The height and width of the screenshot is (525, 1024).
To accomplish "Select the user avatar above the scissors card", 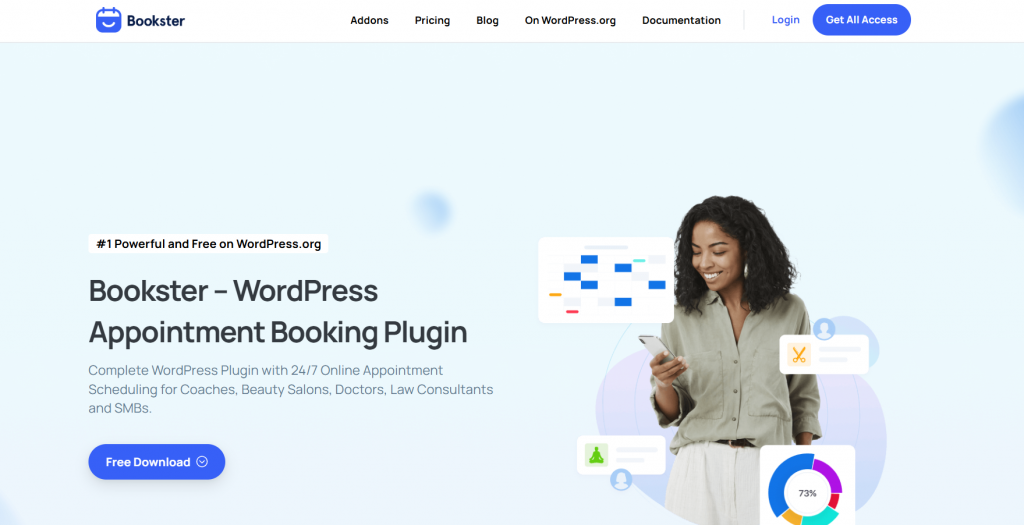I will [x=824, y=328].
